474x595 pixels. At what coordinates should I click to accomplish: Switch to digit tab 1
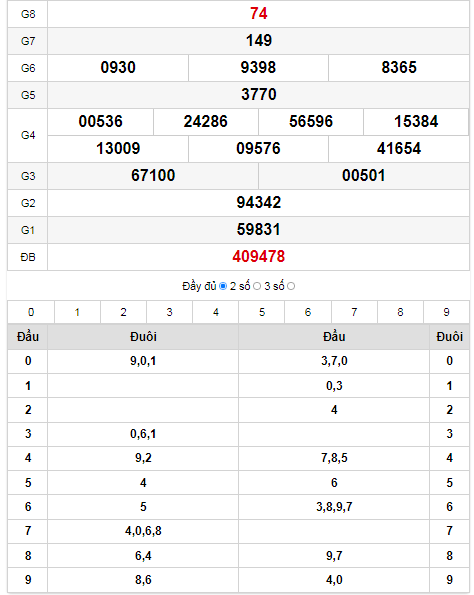(x=77, y=312)
